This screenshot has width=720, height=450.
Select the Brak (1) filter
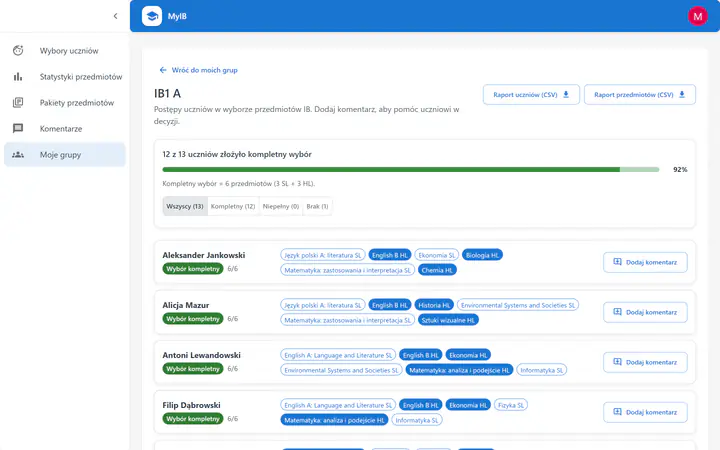point(317,206)
